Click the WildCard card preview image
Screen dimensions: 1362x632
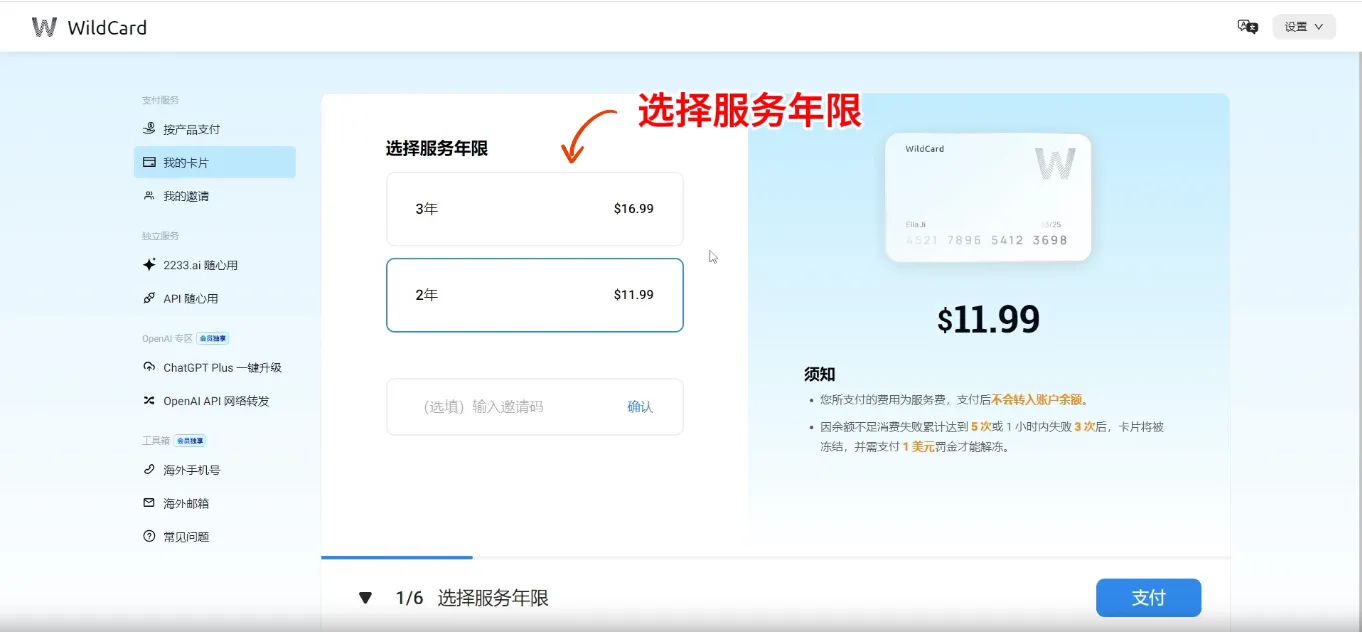pos(988,197)
